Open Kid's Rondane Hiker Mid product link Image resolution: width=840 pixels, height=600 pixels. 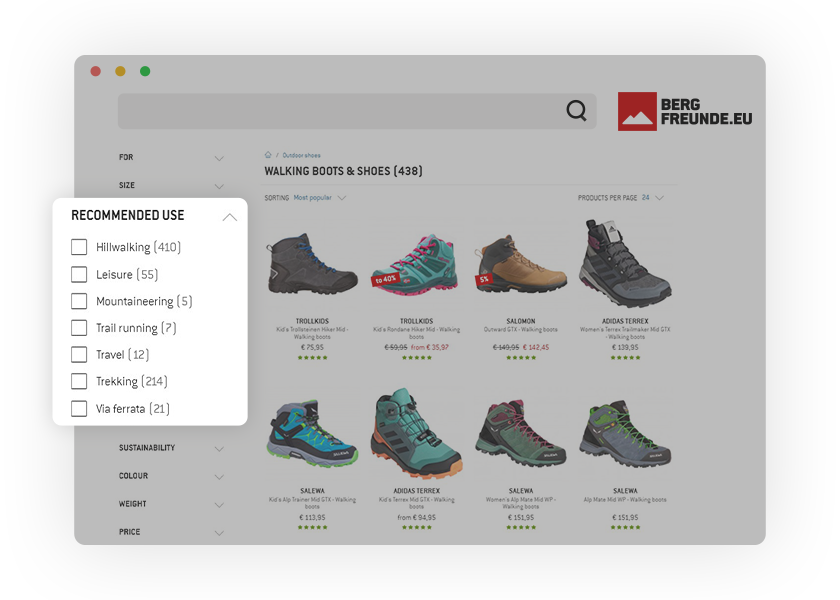point(416,333)
